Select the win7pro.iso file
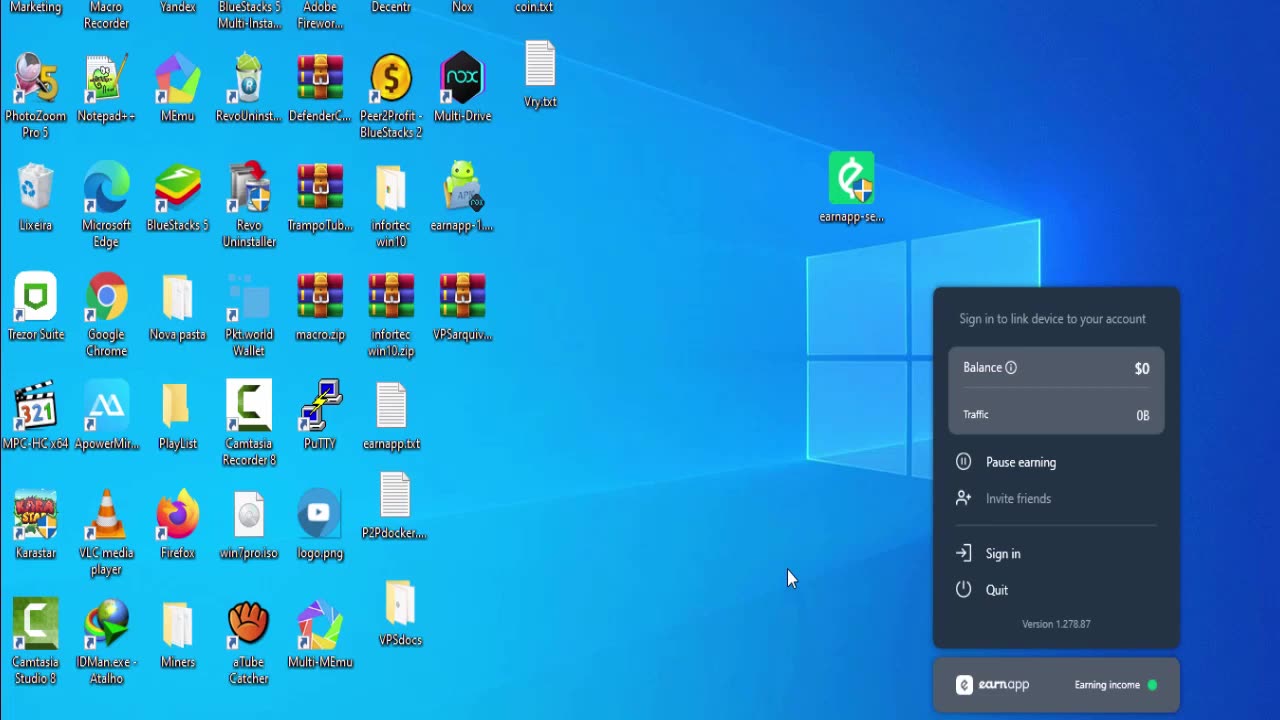The image size is (1280, 720). [x=249, y=524]
